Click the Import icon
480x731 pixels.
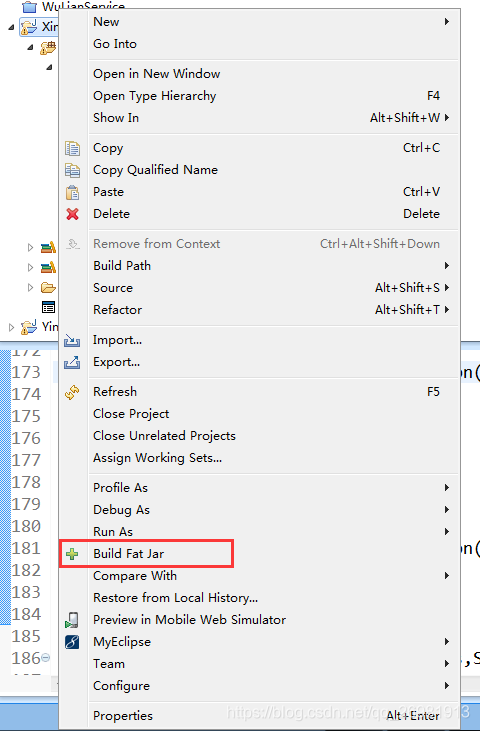point(72,340)
